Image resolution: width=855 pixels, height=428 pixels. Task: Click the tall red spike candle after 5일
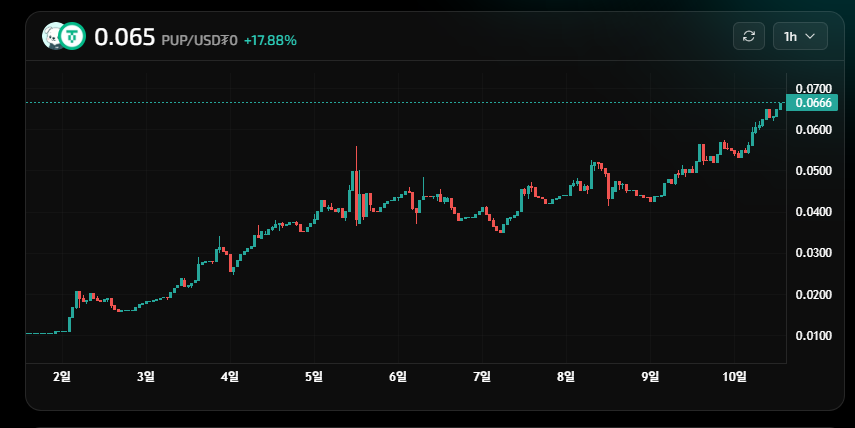tap(357, 185)
